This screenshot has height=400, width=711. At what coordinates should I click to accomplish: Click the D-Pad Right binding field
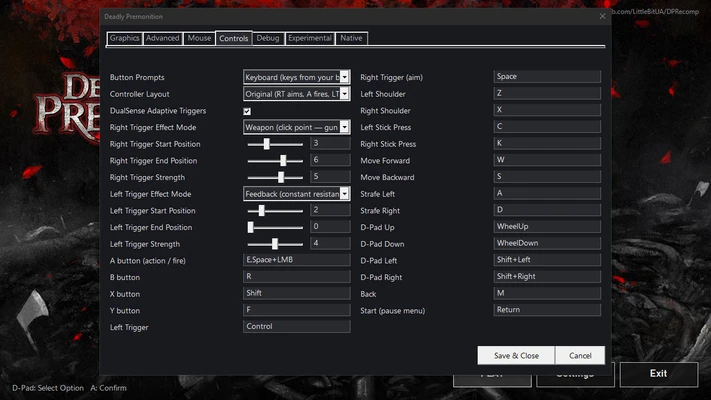tap(547, 277)
